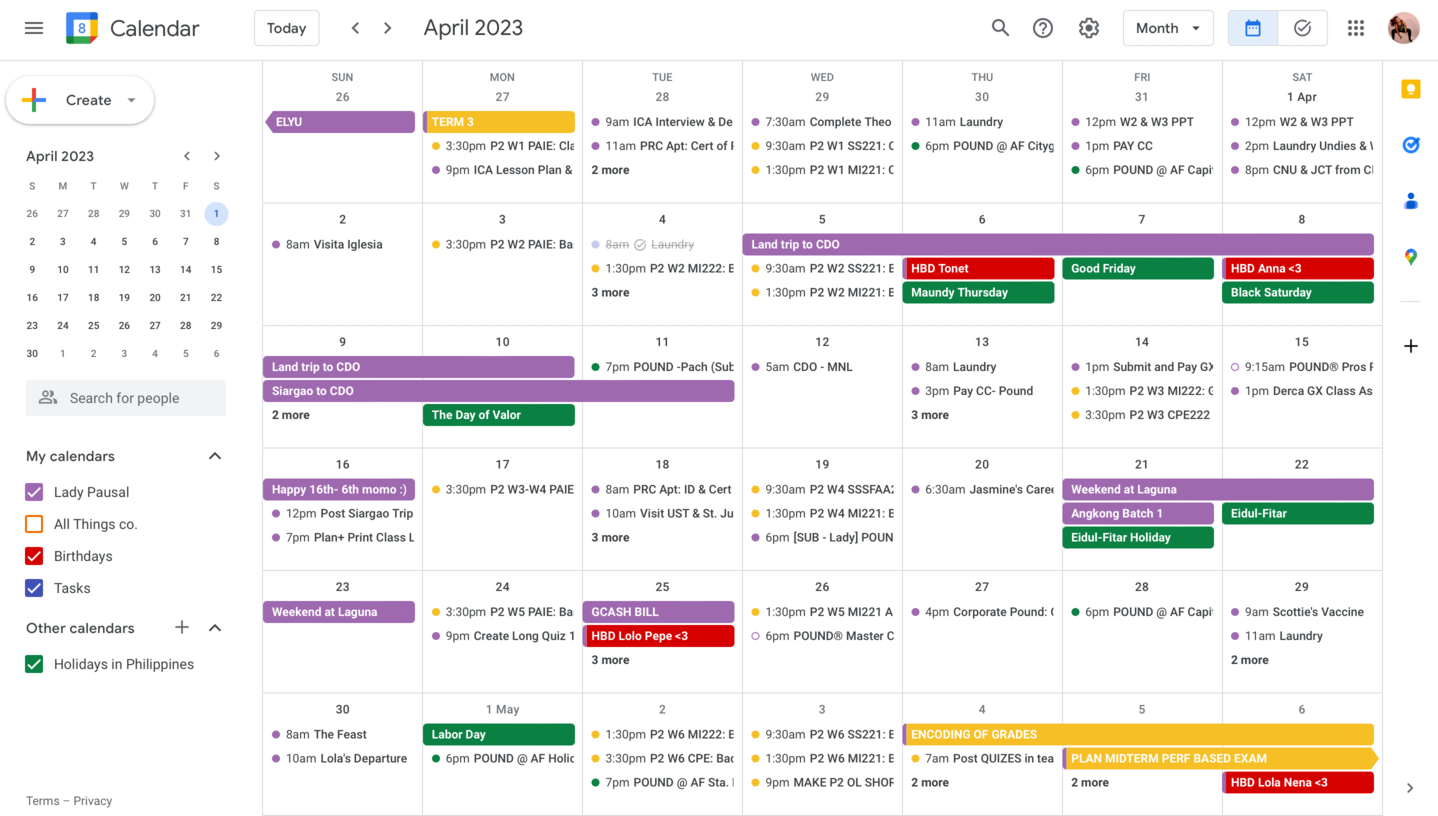Expand '3 more' events on April 4
Image resolution: width=1438 pixels, height=816 pixels.
pyautogui.click(x=610, y=293)
